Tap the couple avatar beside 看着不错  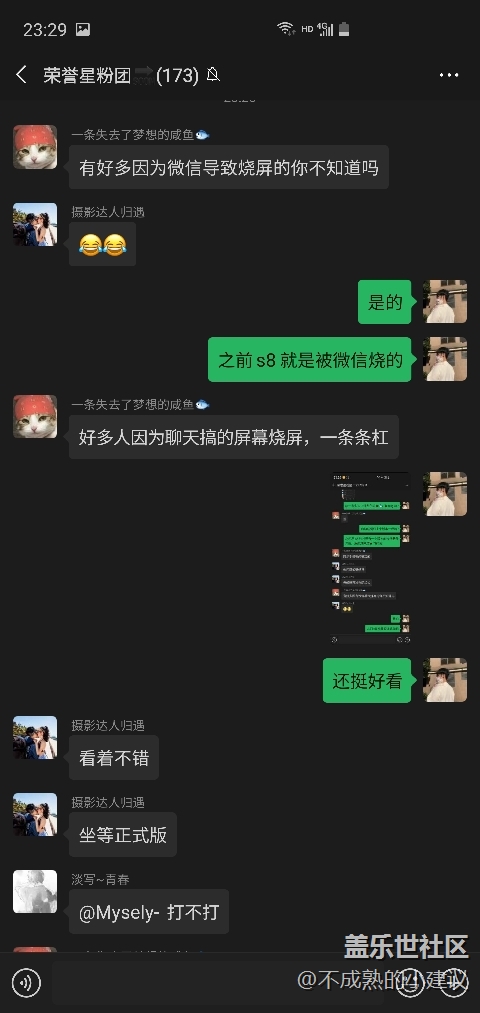pyautogui.click(x=35, y=737)
